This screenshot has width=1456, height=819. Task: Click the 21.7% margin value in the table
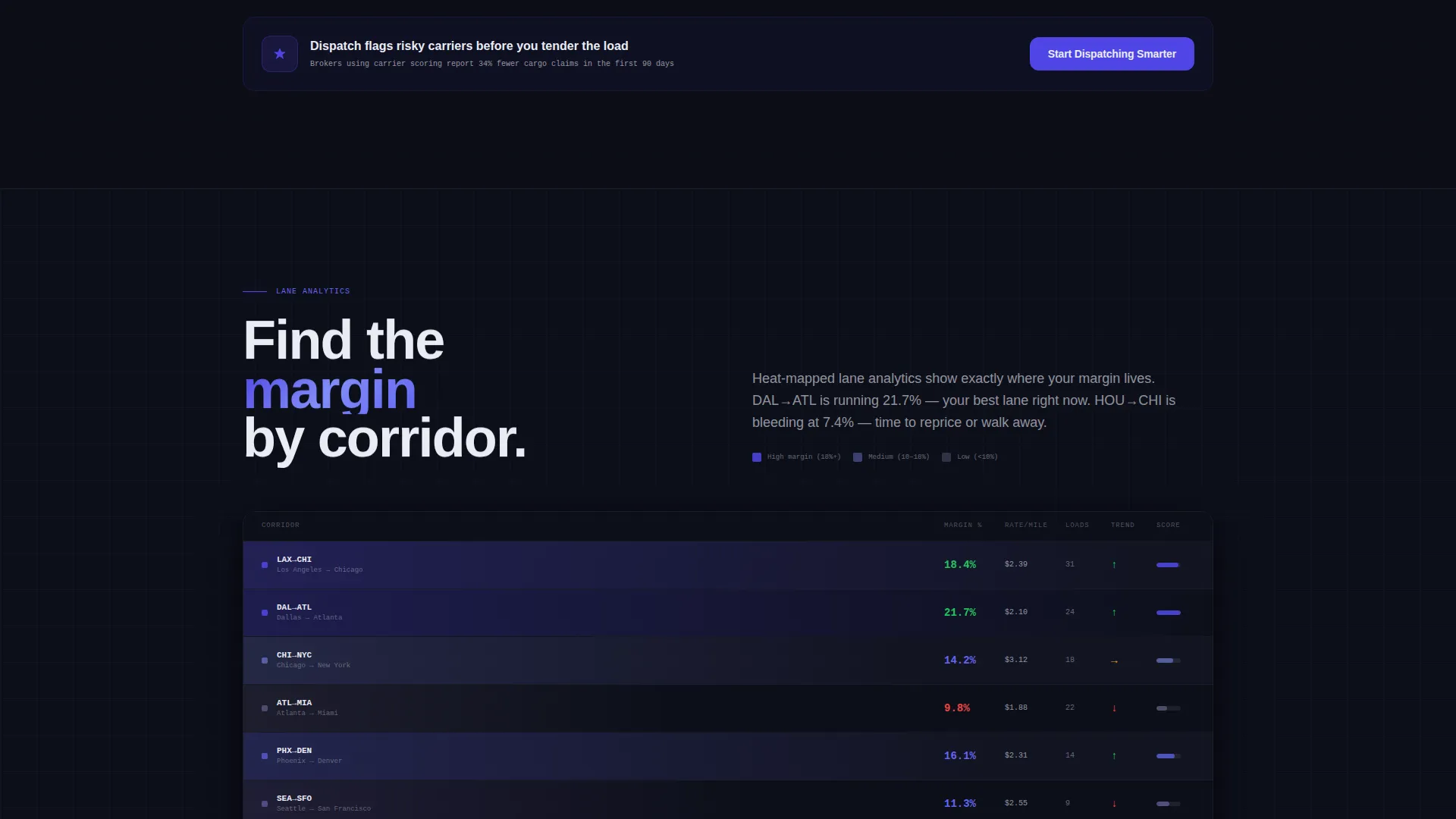[x=960, y=613]
